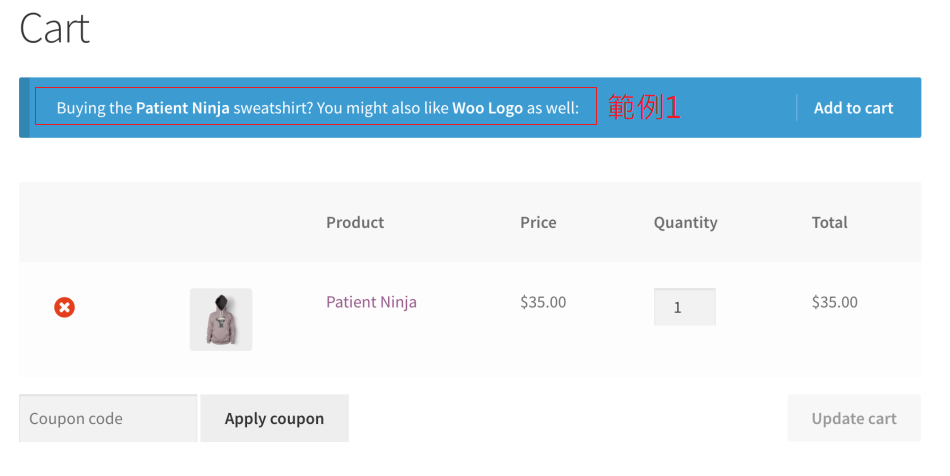Select the Total column header
Image resolution: width=950 pixels, height=476 pixels.
tap(829, 222)
